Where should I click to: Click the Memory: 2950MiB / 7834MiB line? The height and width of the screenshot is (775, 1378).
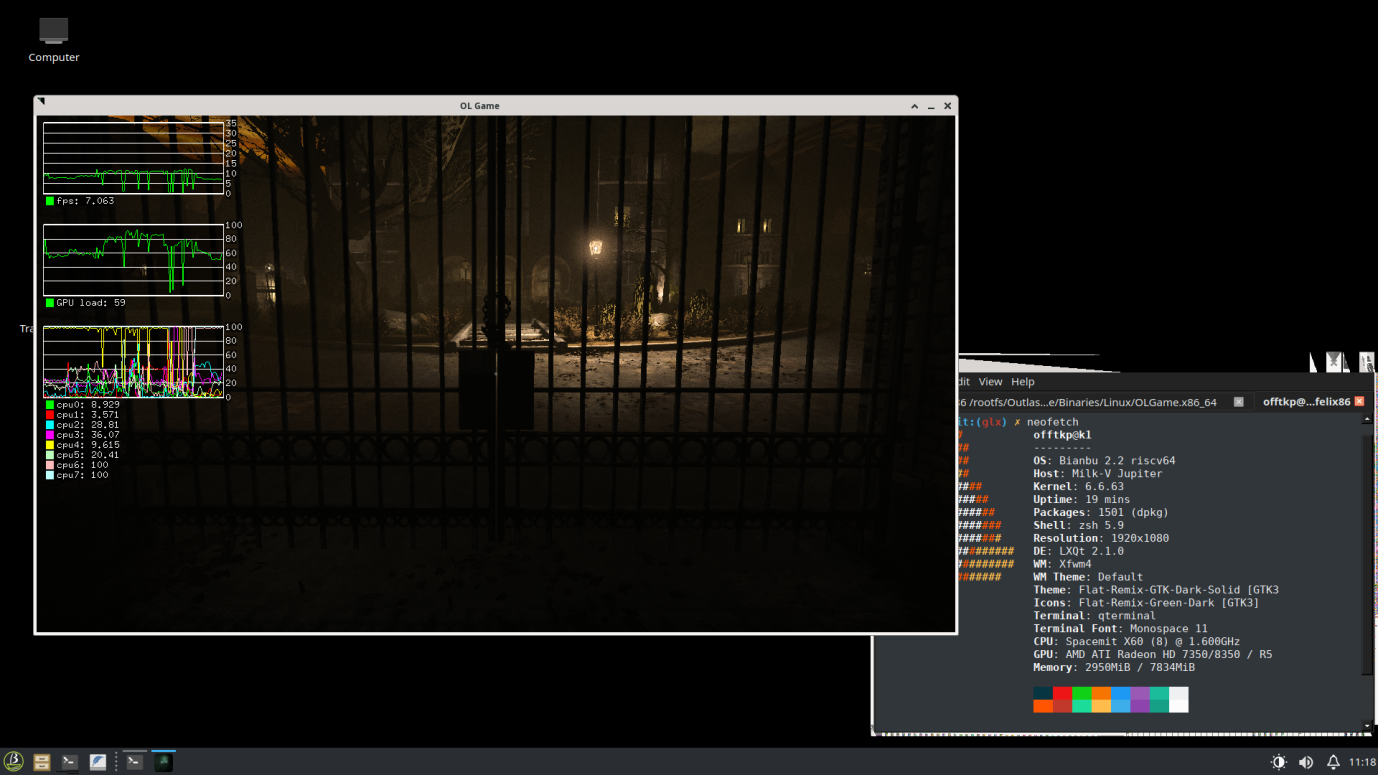[x=1114, y=668]
